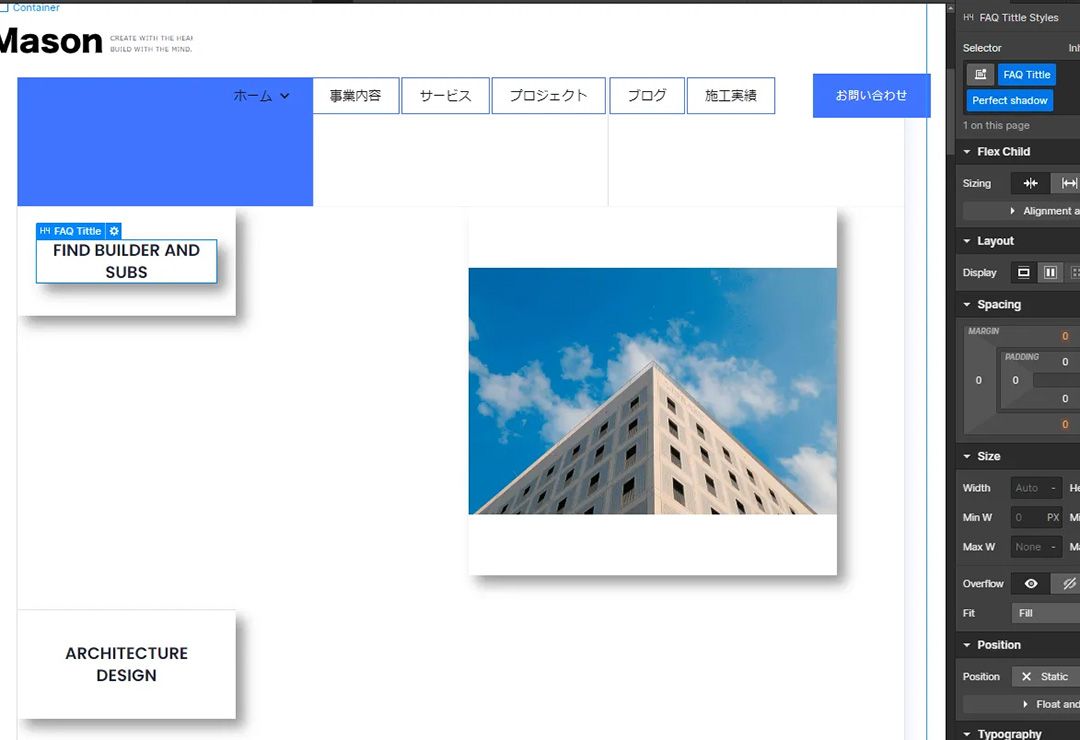Collapse the Flex Child section
The height and width of the screenshot is (740, 1080).
click(x=967, y=152)
